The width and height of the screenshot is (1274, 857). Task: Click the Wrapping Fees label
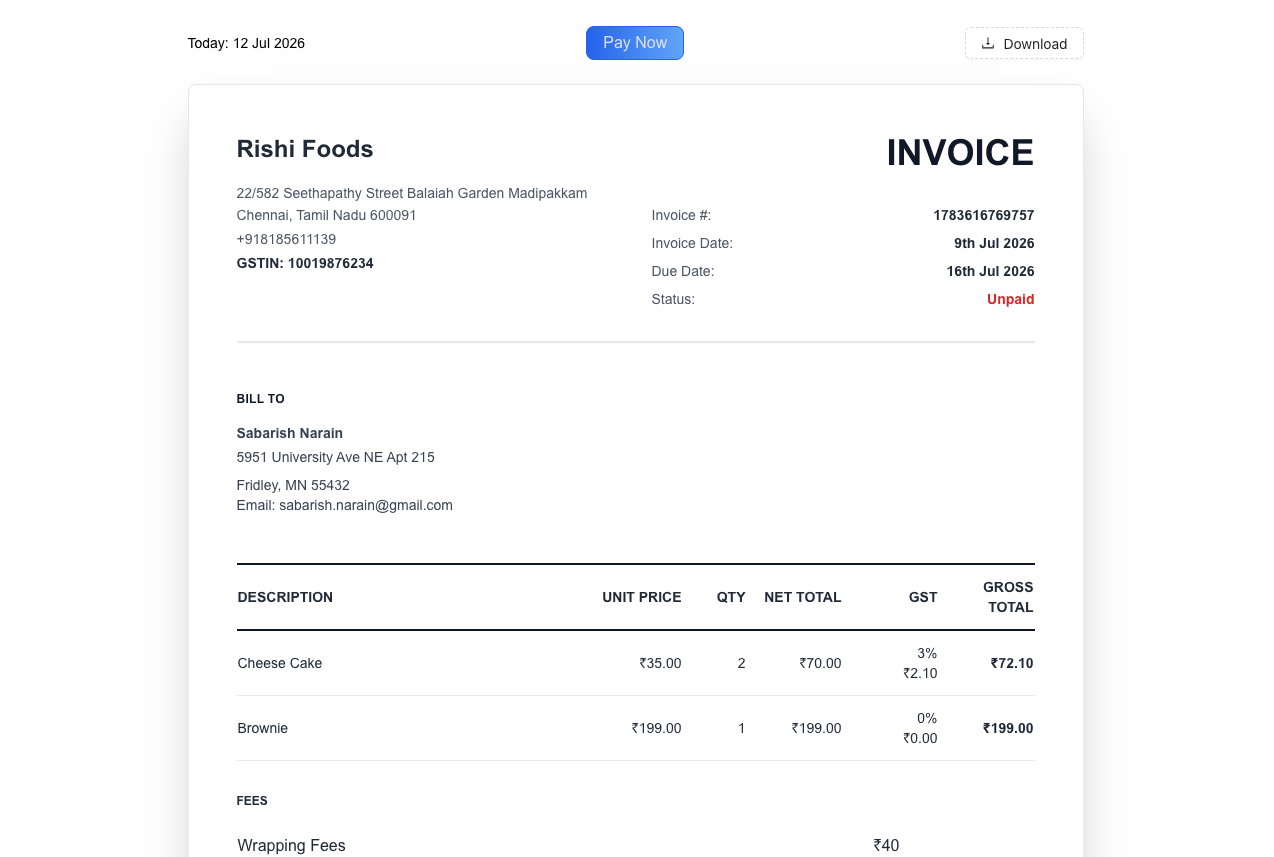pyautogui.click(x=292, y=845)
